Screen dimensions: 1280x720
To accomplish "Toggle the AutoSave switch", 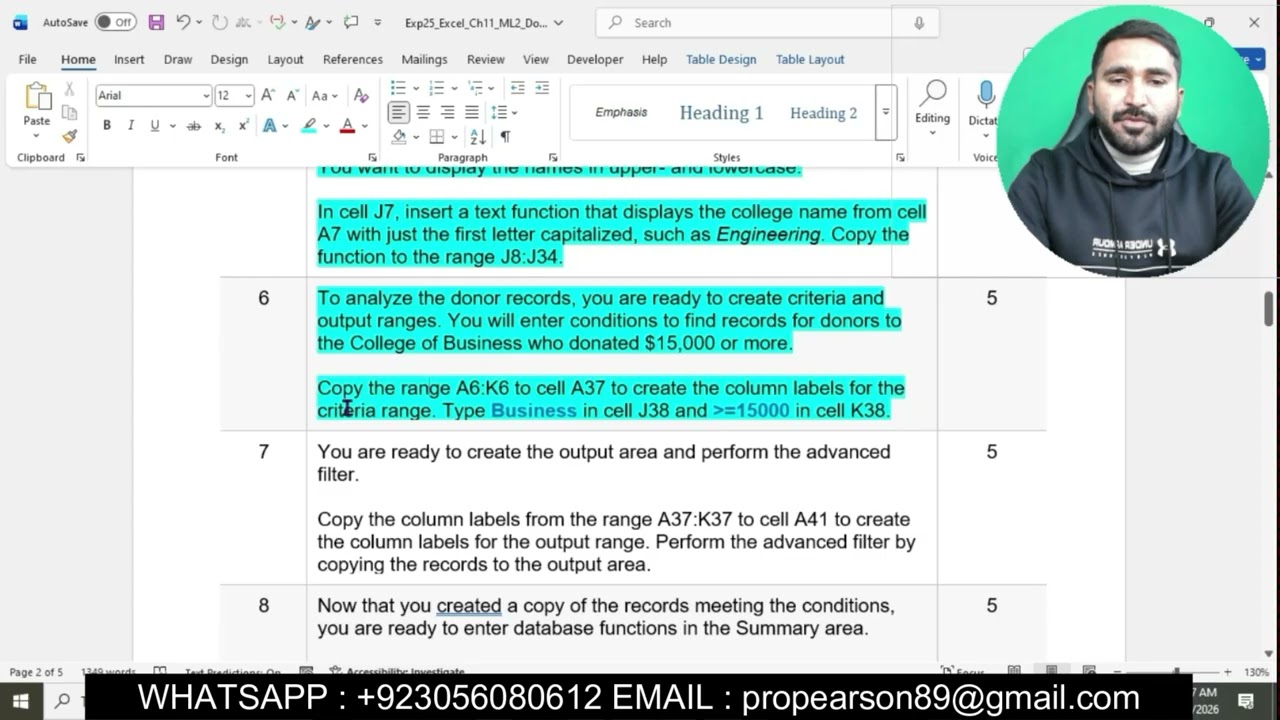I will pyautogui.click(x=116, y=22).
